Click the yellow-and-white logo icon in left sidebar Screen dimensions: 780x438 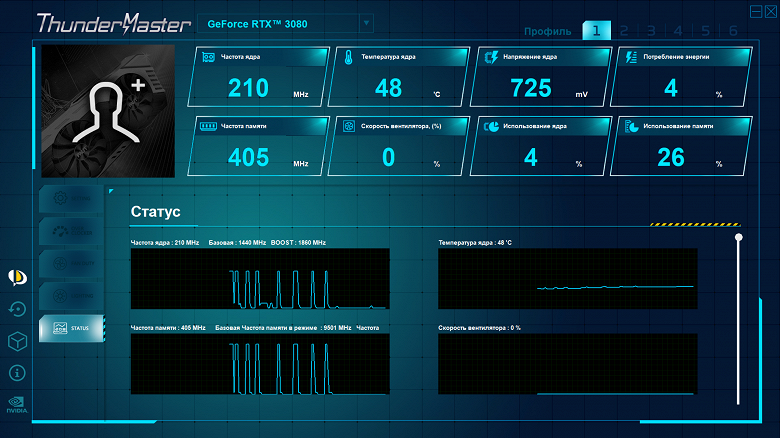(17, 277)
